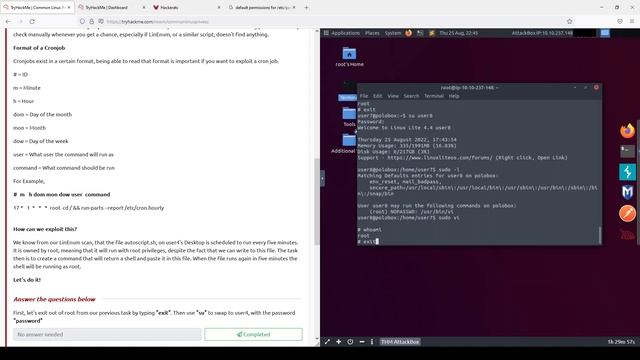
Task: Open terminal launcher in AttackBox top panel
Action: 420,33
